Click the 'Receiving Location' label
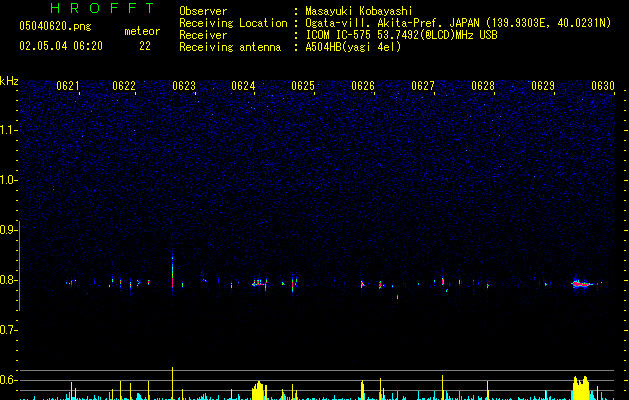 point(233,23)
